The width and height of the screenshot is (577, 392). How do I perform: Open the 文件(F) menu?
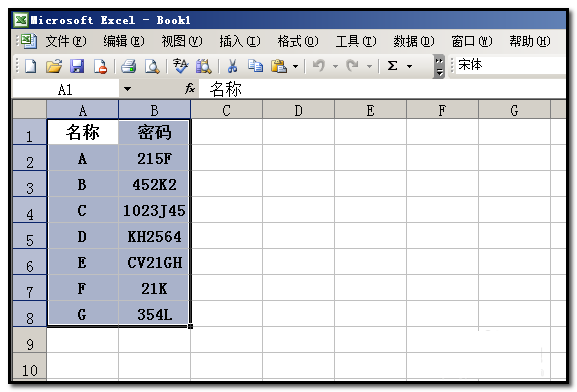(66, 41)
